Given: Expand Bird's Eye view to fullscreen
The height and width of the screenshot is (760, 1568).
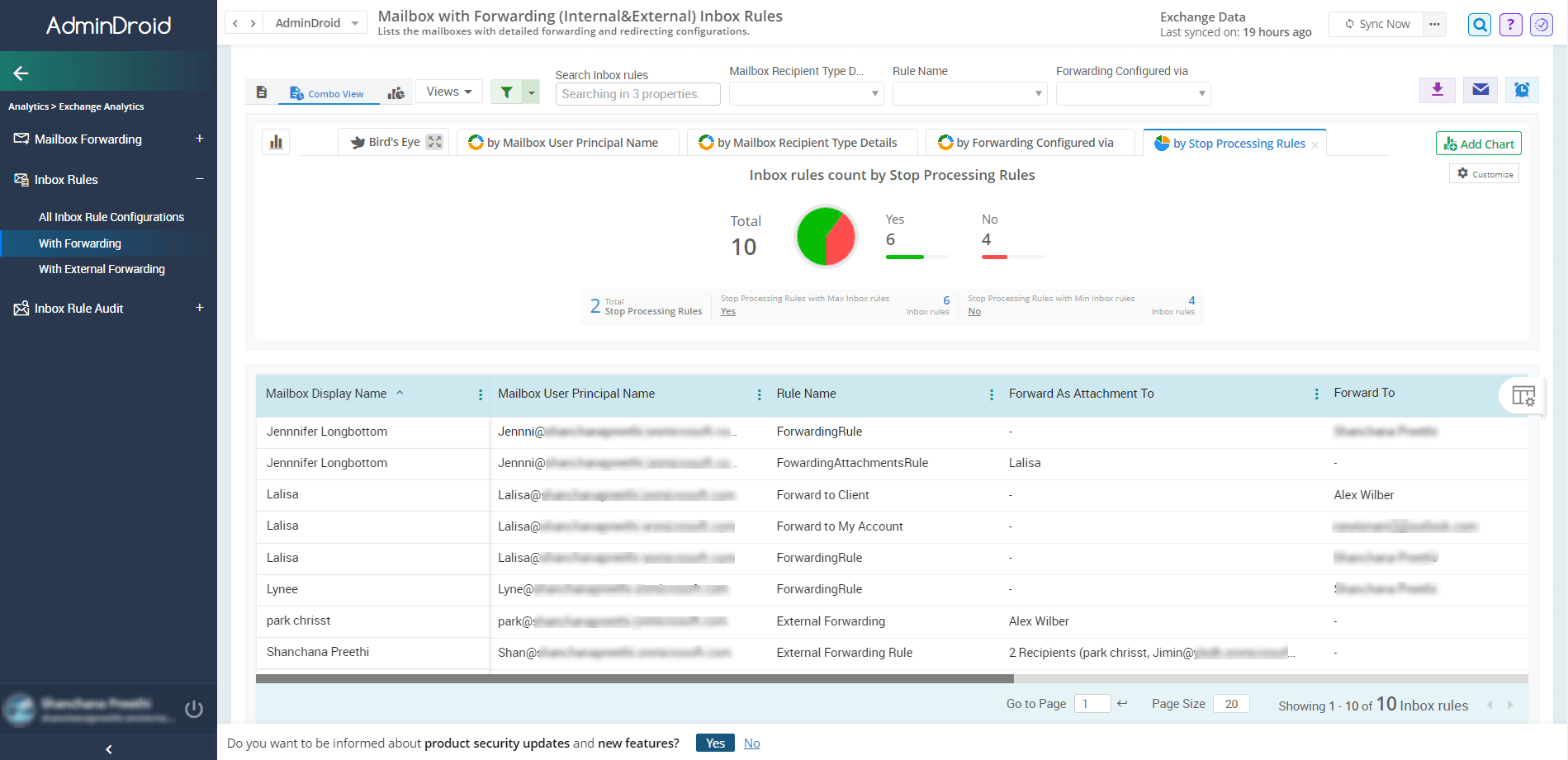Looking at the screenshot, I should [x=435, y=141].
